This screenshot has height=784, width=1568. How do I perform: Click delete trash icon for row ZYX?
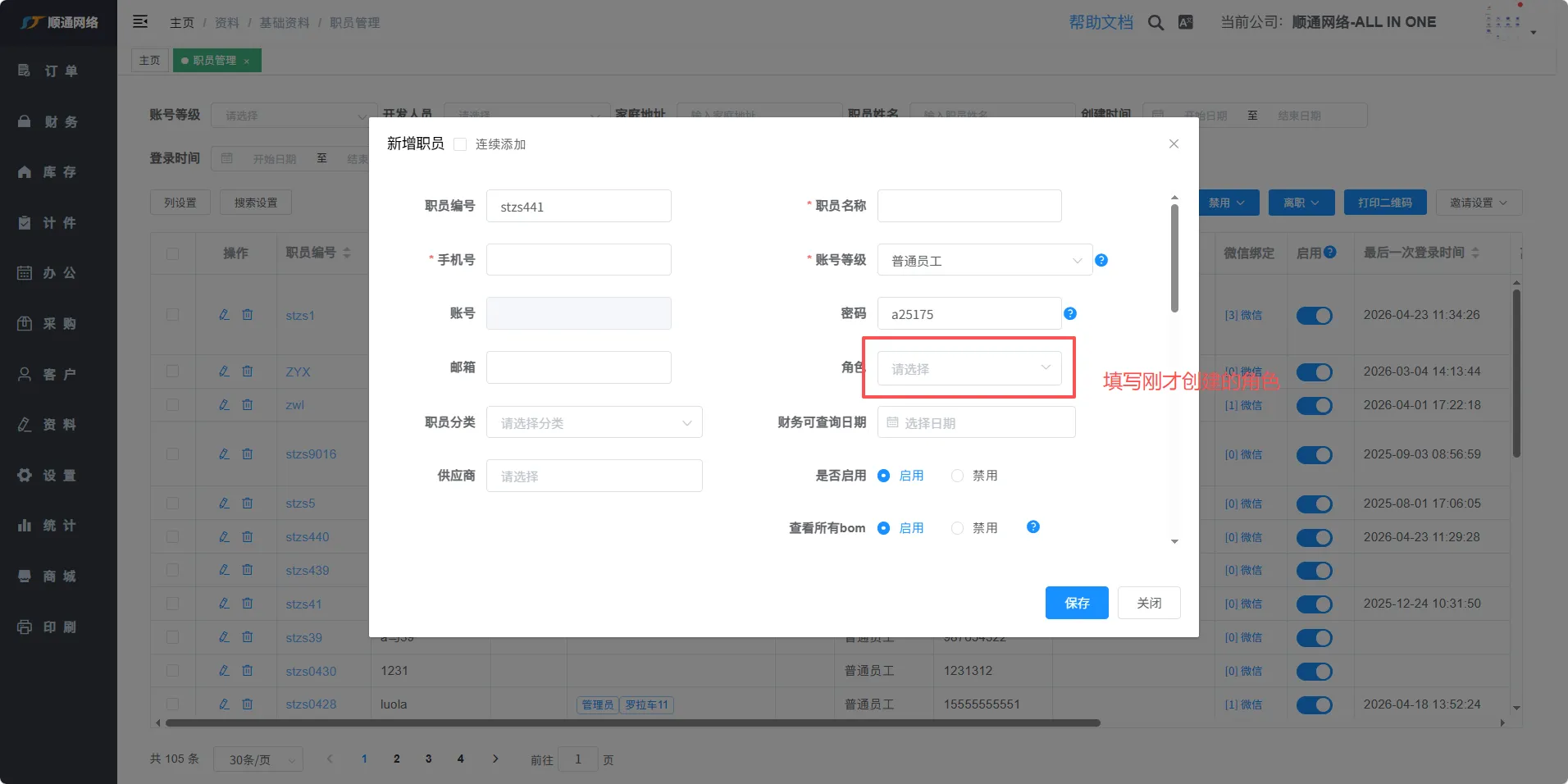pos(248,371)
